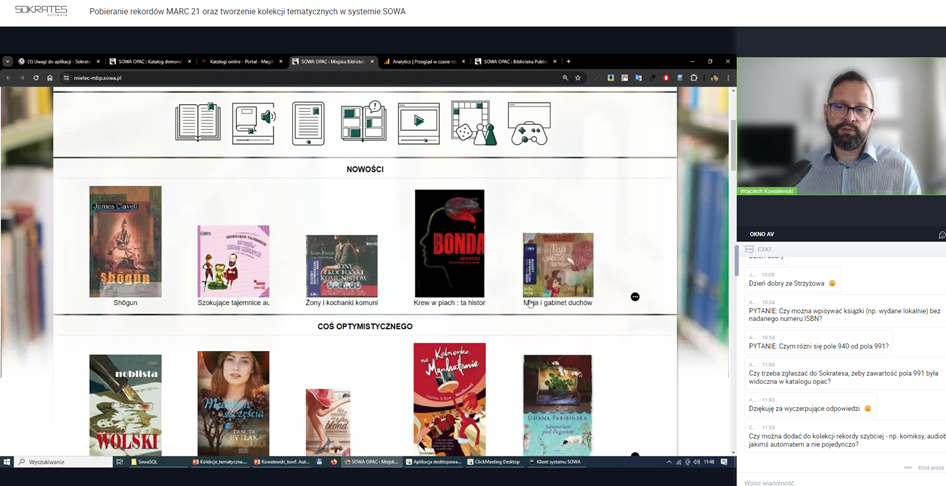Viewport: 946px width, 486px height.
Task: Click the COŚ OPTYMISTYCZNEGO section heading
Action: pos(365,326)
